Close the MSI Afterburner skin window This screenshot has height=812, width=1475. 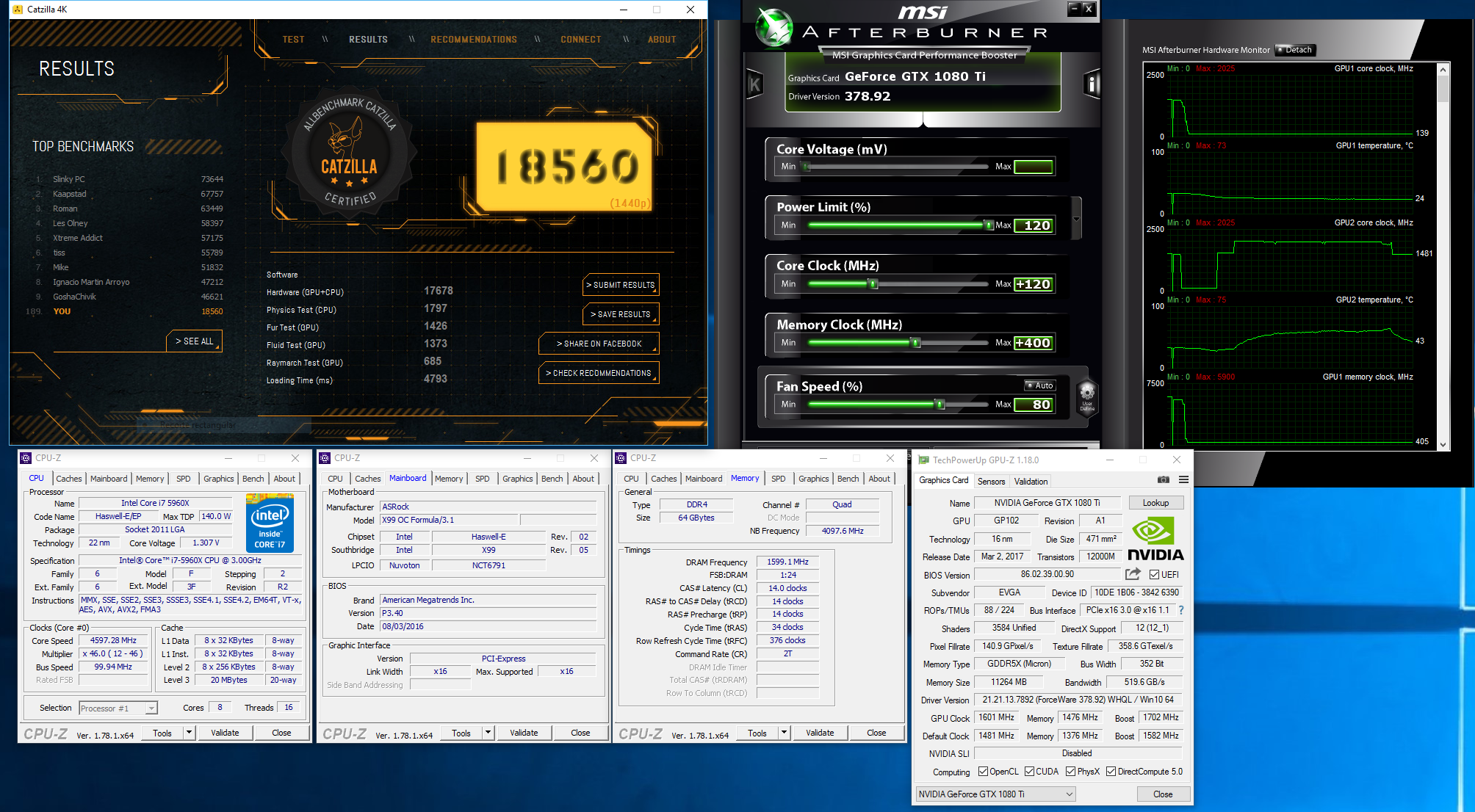(1089, 9)
